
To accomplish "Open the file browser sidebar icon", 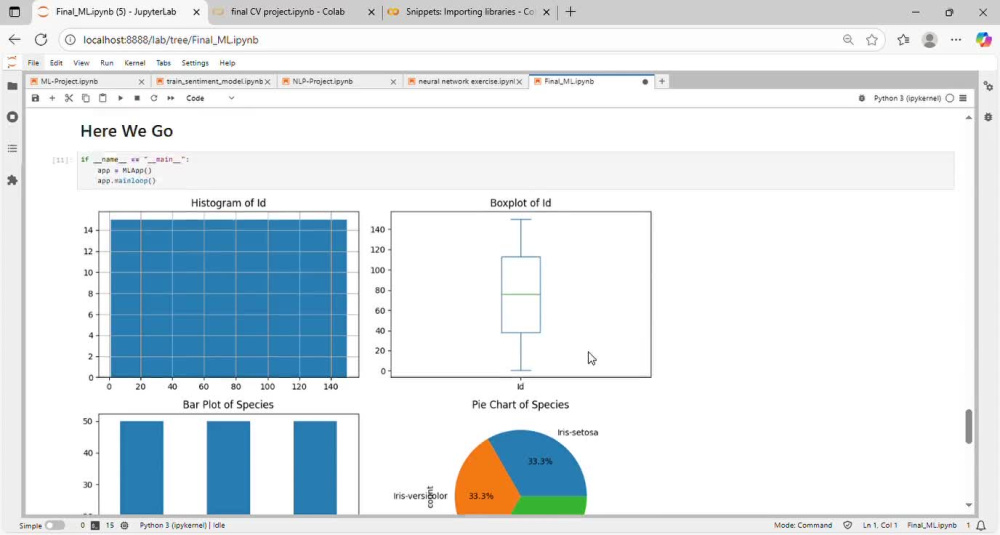I will (x=12, y=86).
